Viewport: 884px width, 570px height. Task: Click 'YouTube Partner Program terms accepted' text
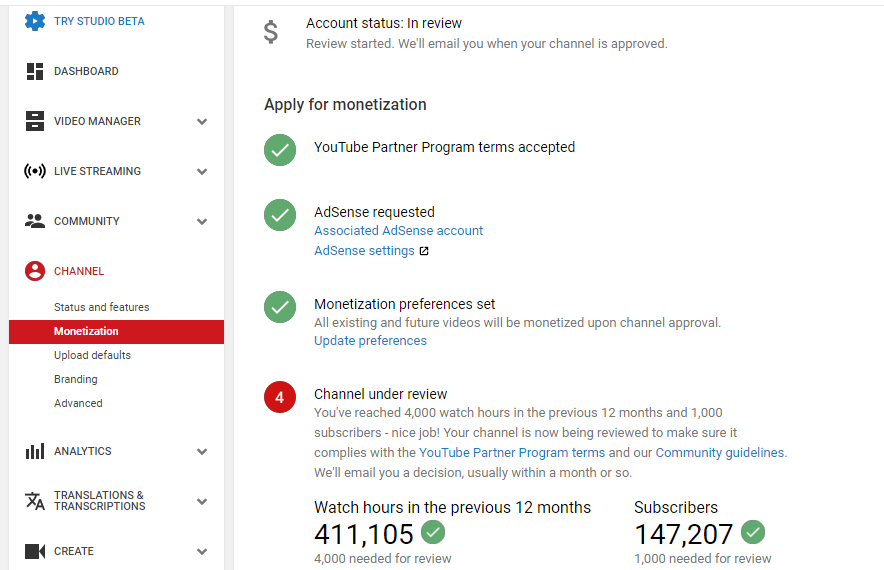(x=444, y=147)
